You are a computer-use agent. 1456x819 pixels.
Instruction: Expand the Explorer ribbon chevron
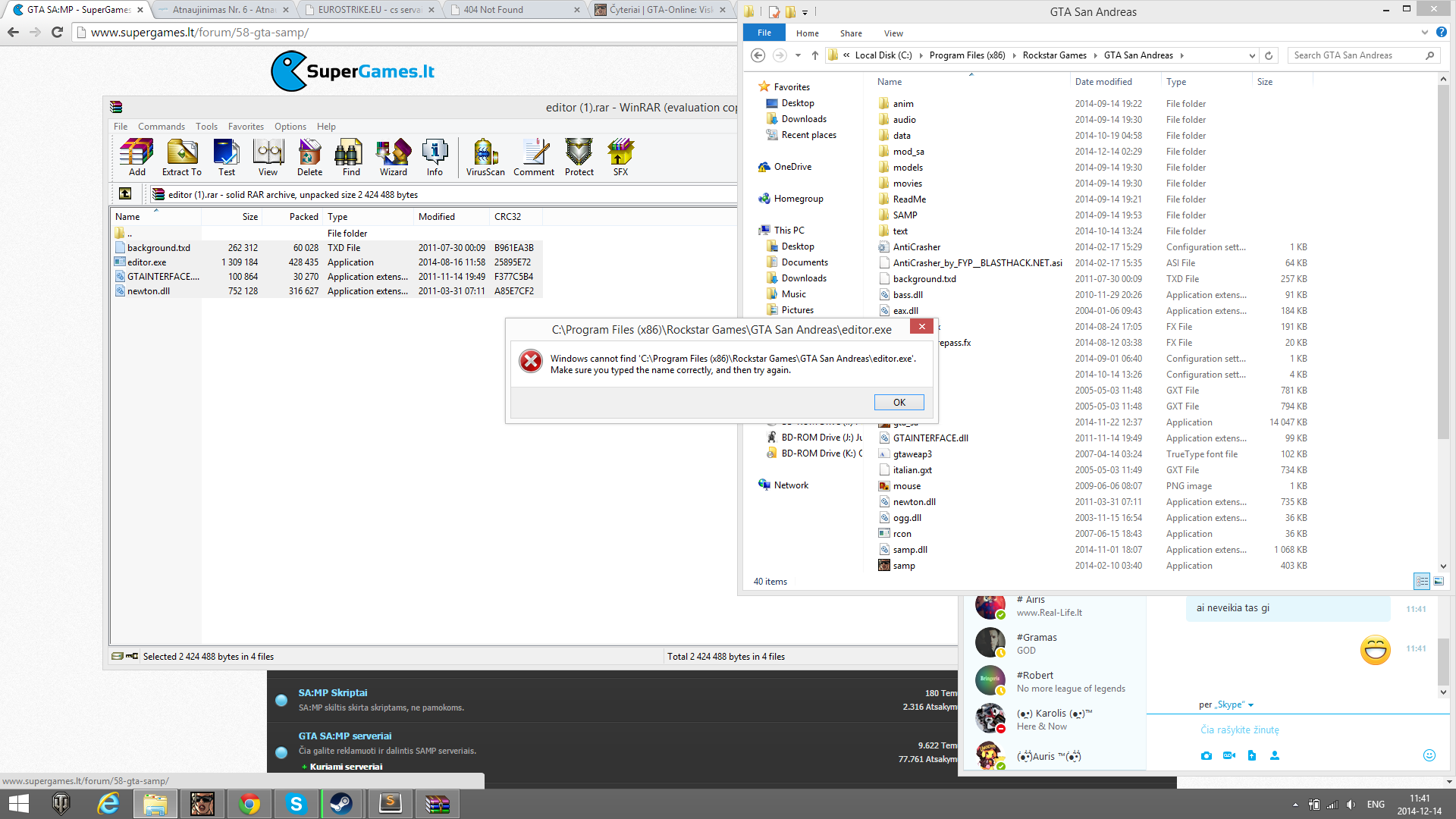click(1424, 33)
